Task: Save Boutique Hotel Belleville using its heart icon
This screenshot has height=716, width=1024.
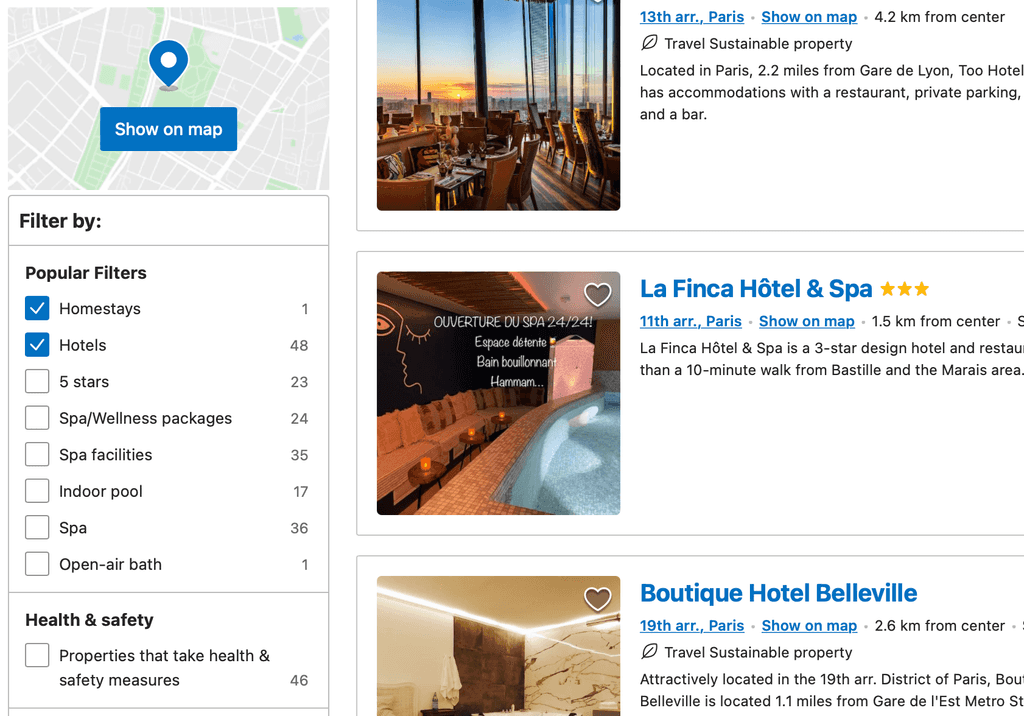Action: pyautogui.click(x=598, y=599)
